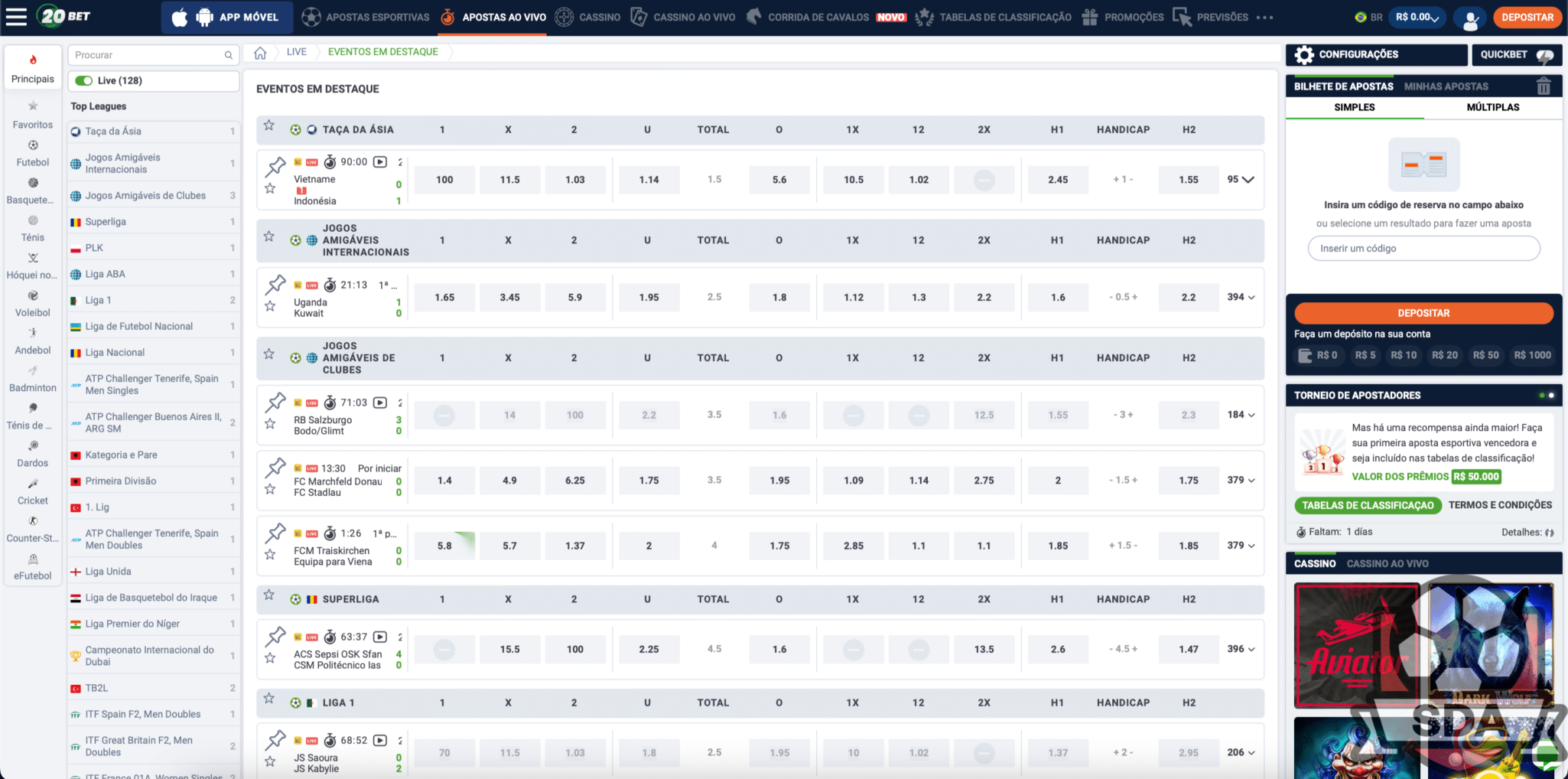The width and height of the screenshot is (1568, 779).
Task: Expand 95 markets for Vietname match
Action: [x=1241, y=179]
